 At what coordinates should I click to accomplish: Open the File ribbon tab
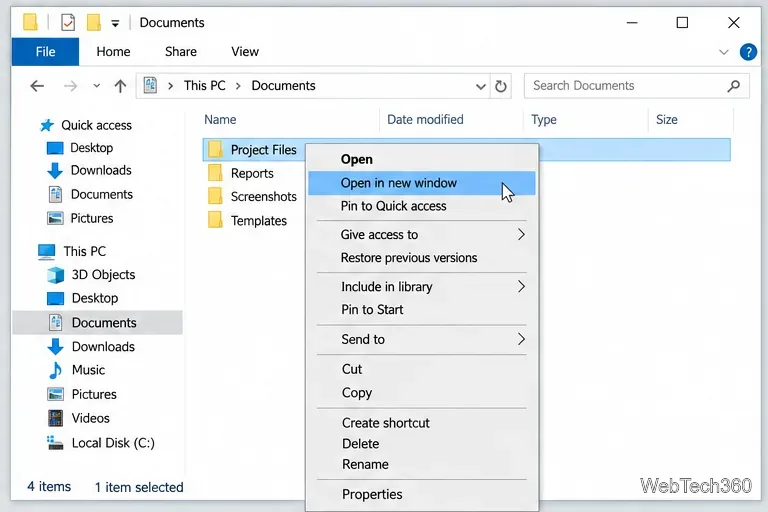pyautogui.click(x=45, y=51)
